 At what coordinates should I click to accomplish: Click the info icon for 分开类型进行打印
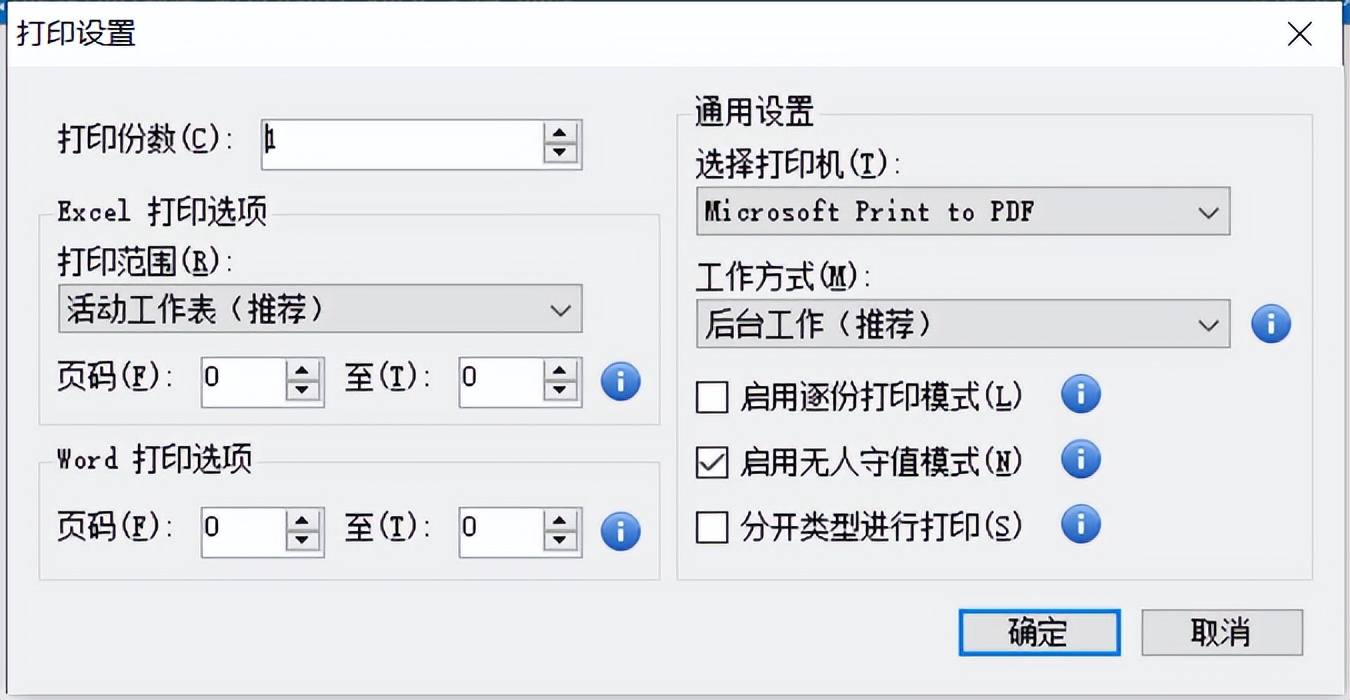[x=1079, y=524]
